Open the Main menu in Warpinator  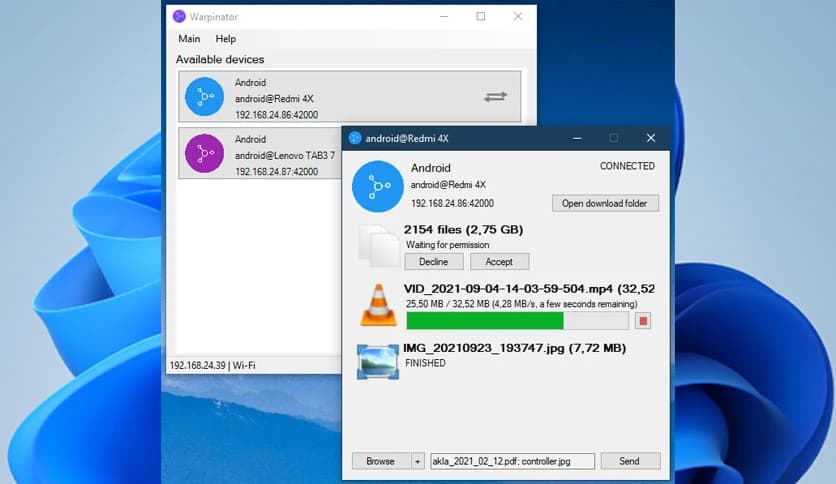coord(189,39)
